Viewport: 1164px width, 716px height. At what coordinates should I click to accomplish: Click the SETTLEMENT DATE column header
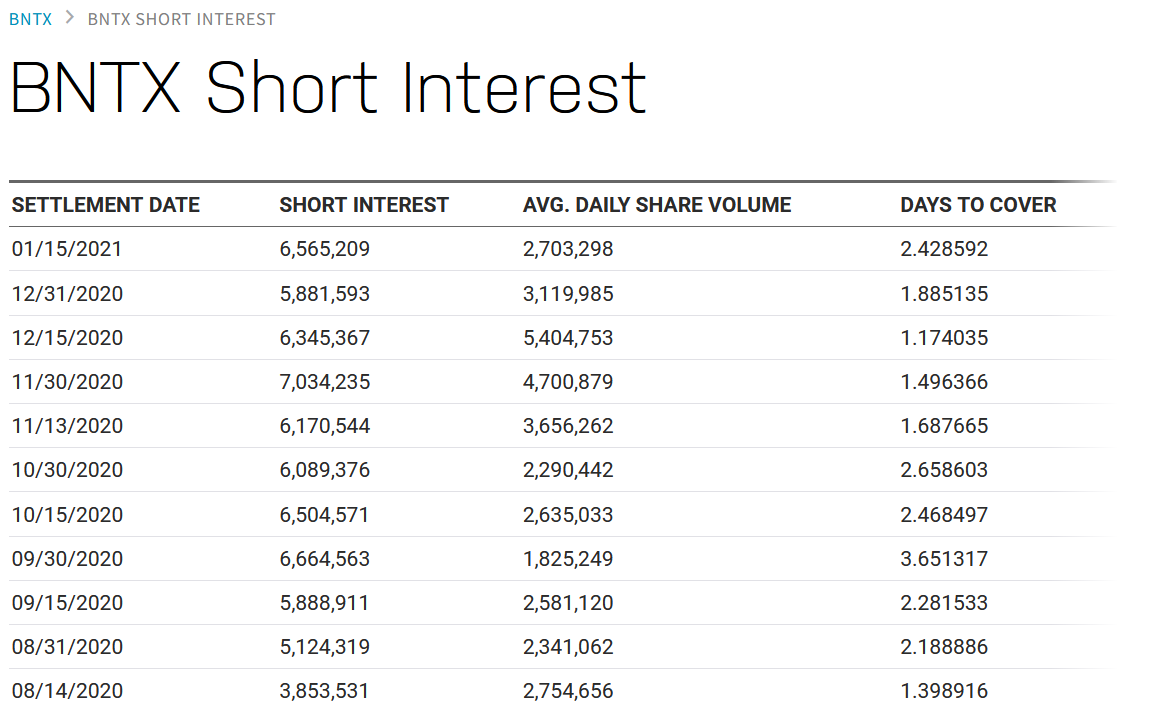tap(106, 205)
